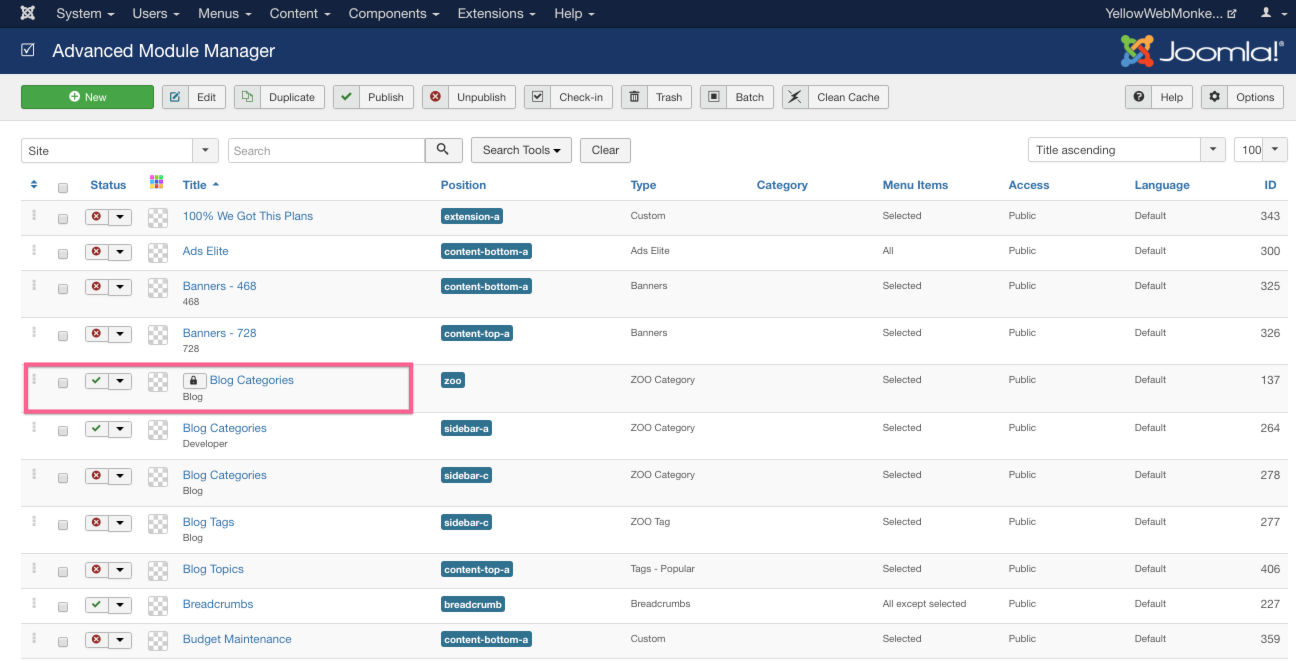
Task: Click the green New button
Action: pos(88,97)
